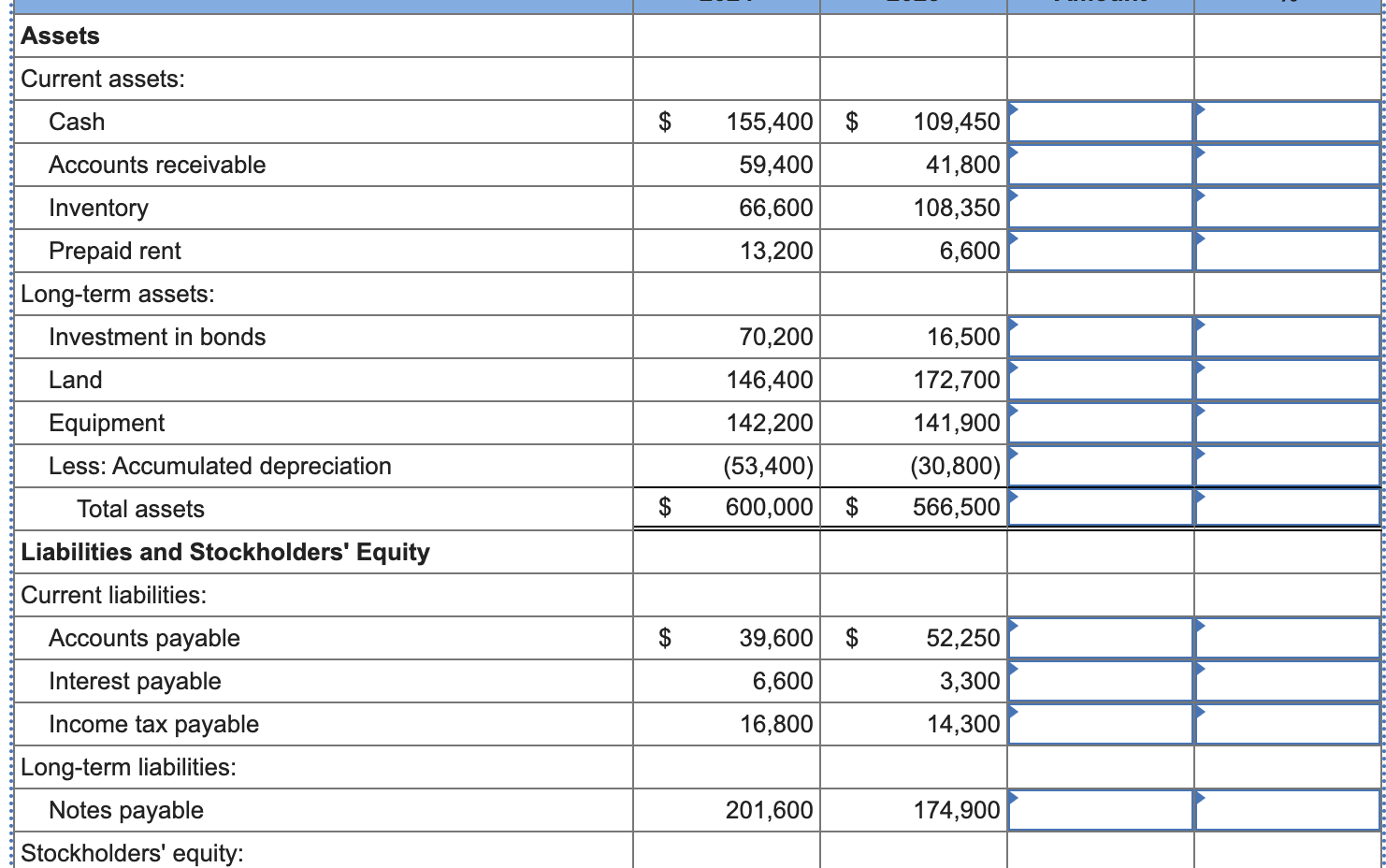Select the rightmost input field in Interest payable row
This screenshot has width=1386, height=868.
(1290, 681)
